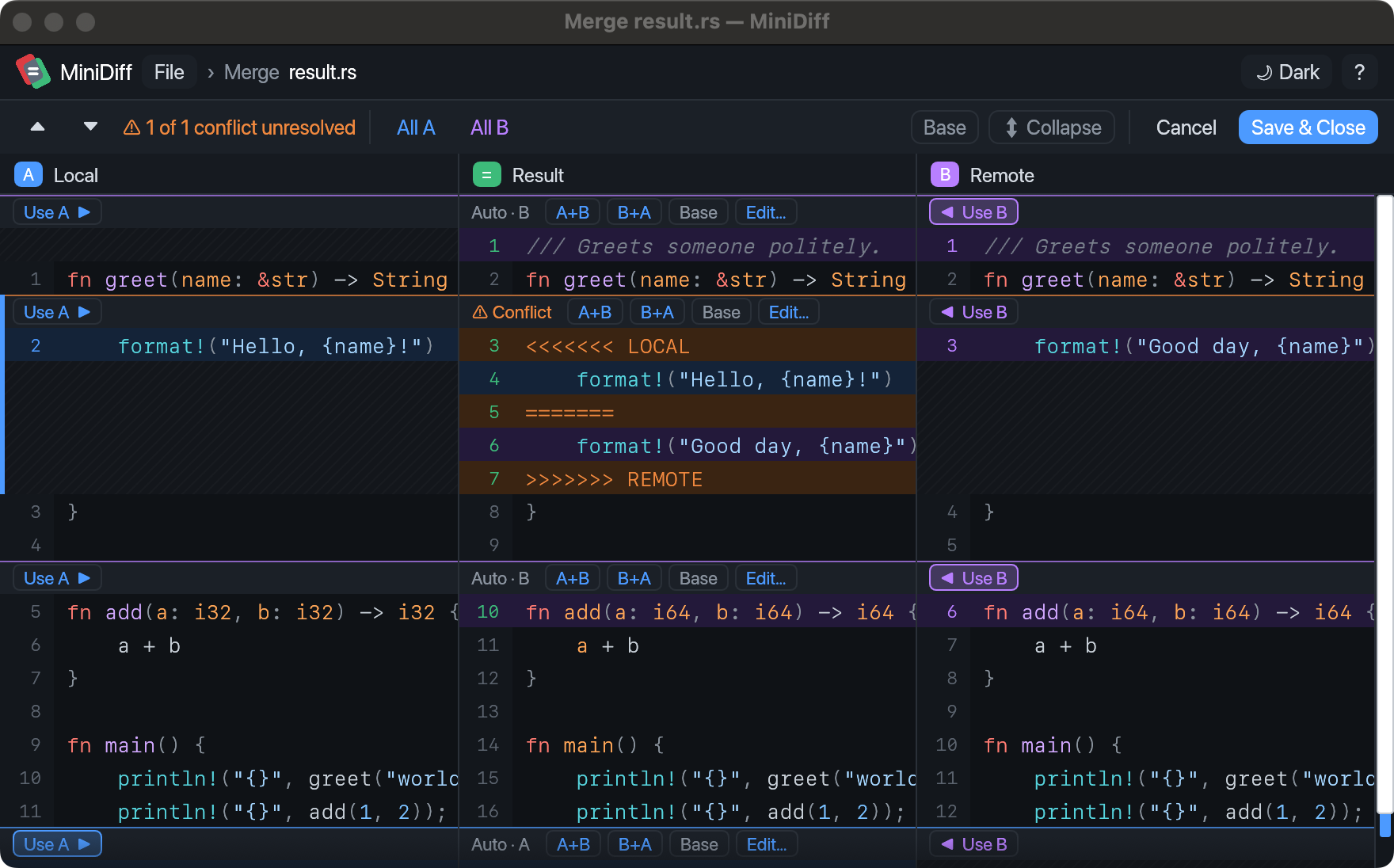
Task: Click the blue A badge beside Local
Action: [29, 175]
